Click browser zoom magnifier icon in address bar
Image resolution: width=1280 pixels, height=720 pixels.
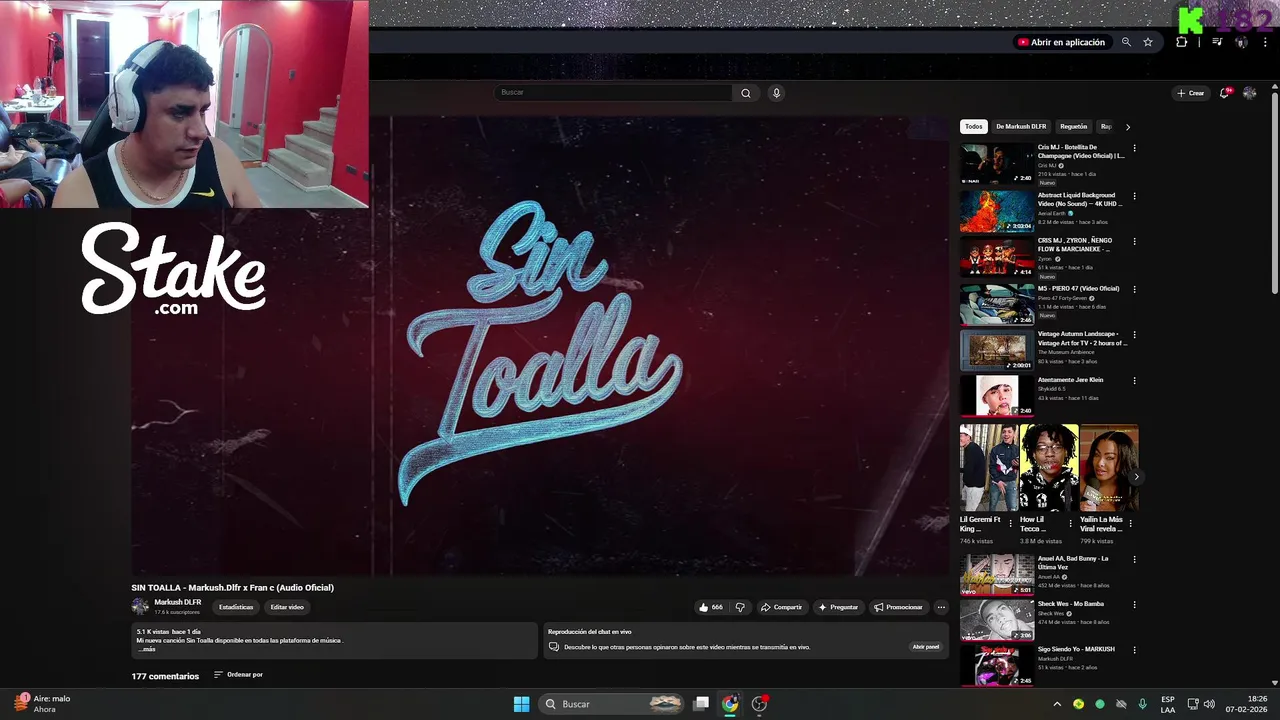(x=1126, y=42)
